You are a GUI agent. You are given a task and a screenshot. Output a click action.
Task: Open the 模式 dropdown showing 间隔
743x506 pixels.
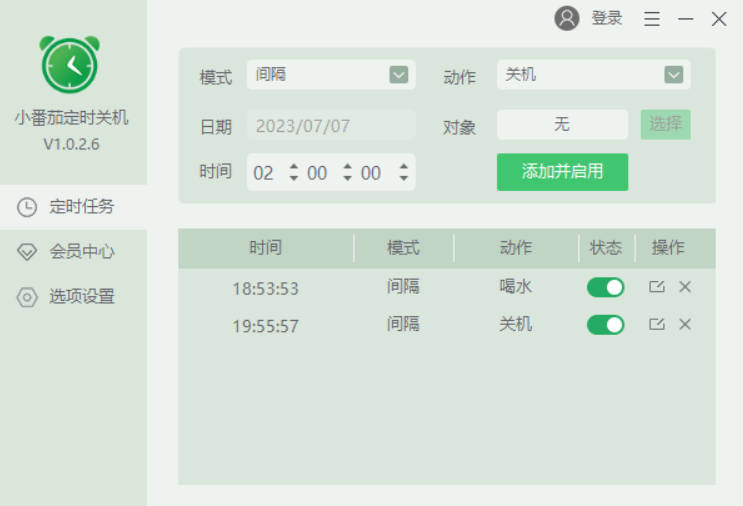click(x=331, y=74)
